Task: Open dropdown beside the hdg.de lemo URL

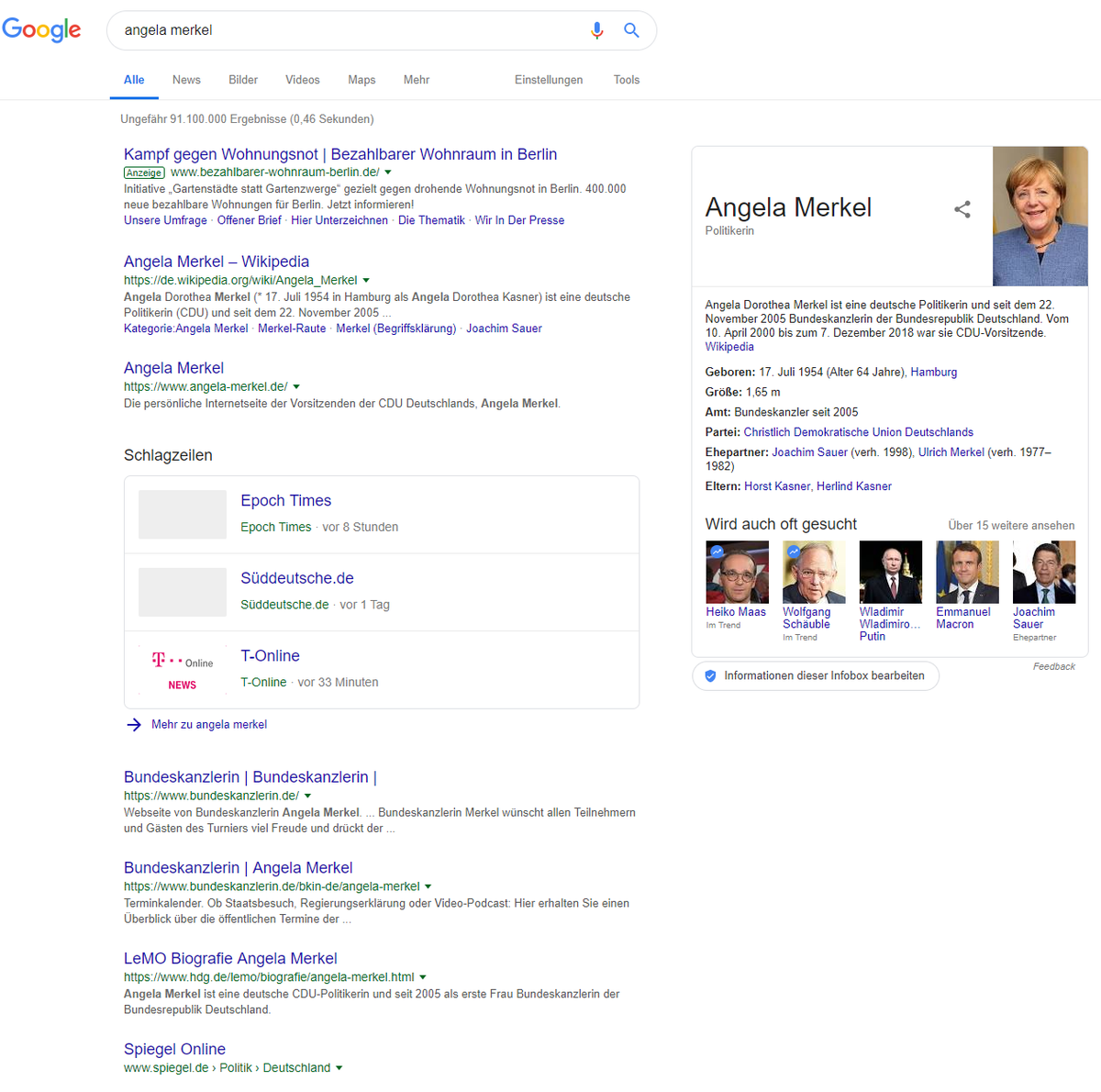Action: point(422,978)
